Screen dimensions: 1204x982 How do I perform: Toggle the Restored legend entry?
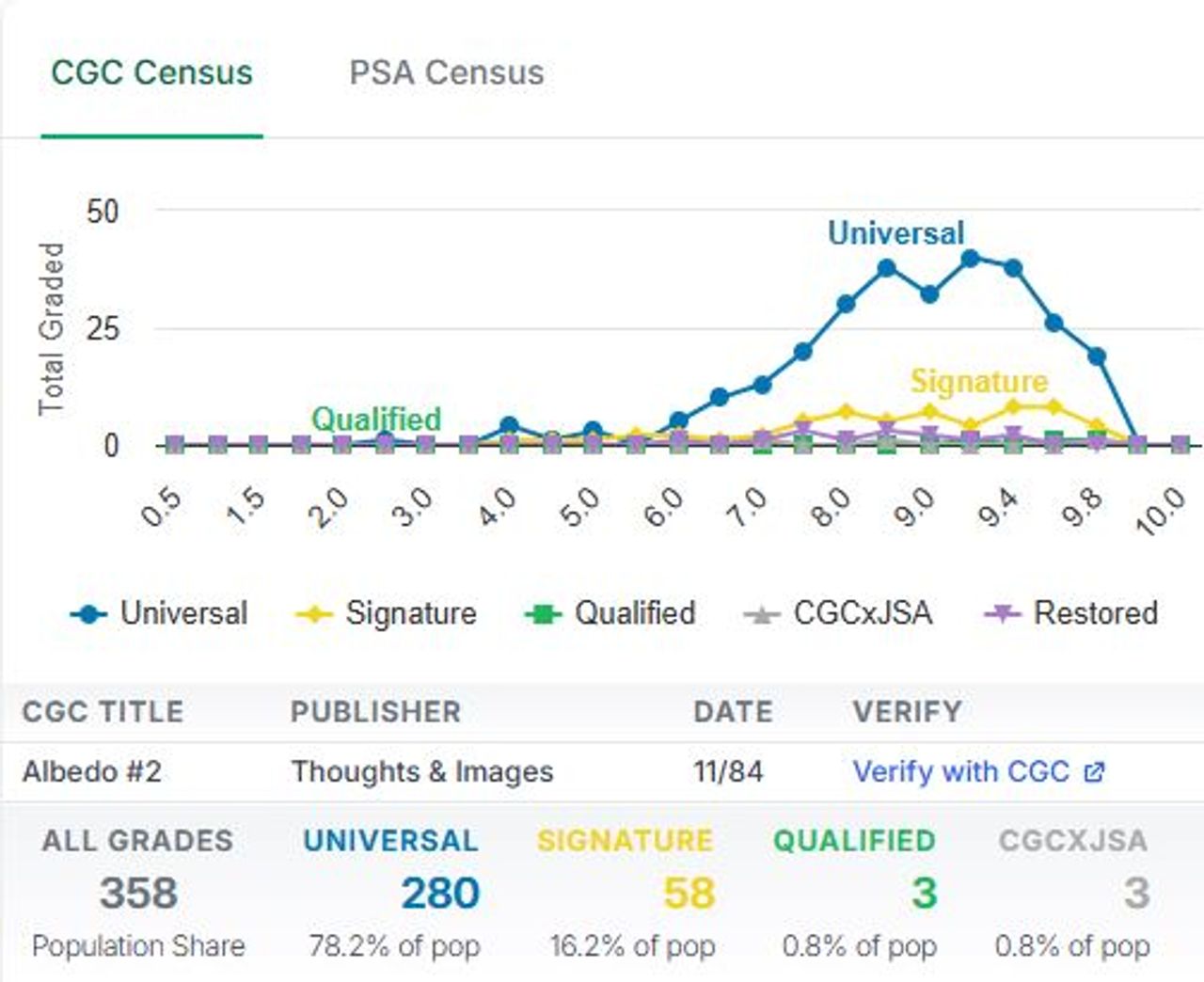pos(1096,613)
